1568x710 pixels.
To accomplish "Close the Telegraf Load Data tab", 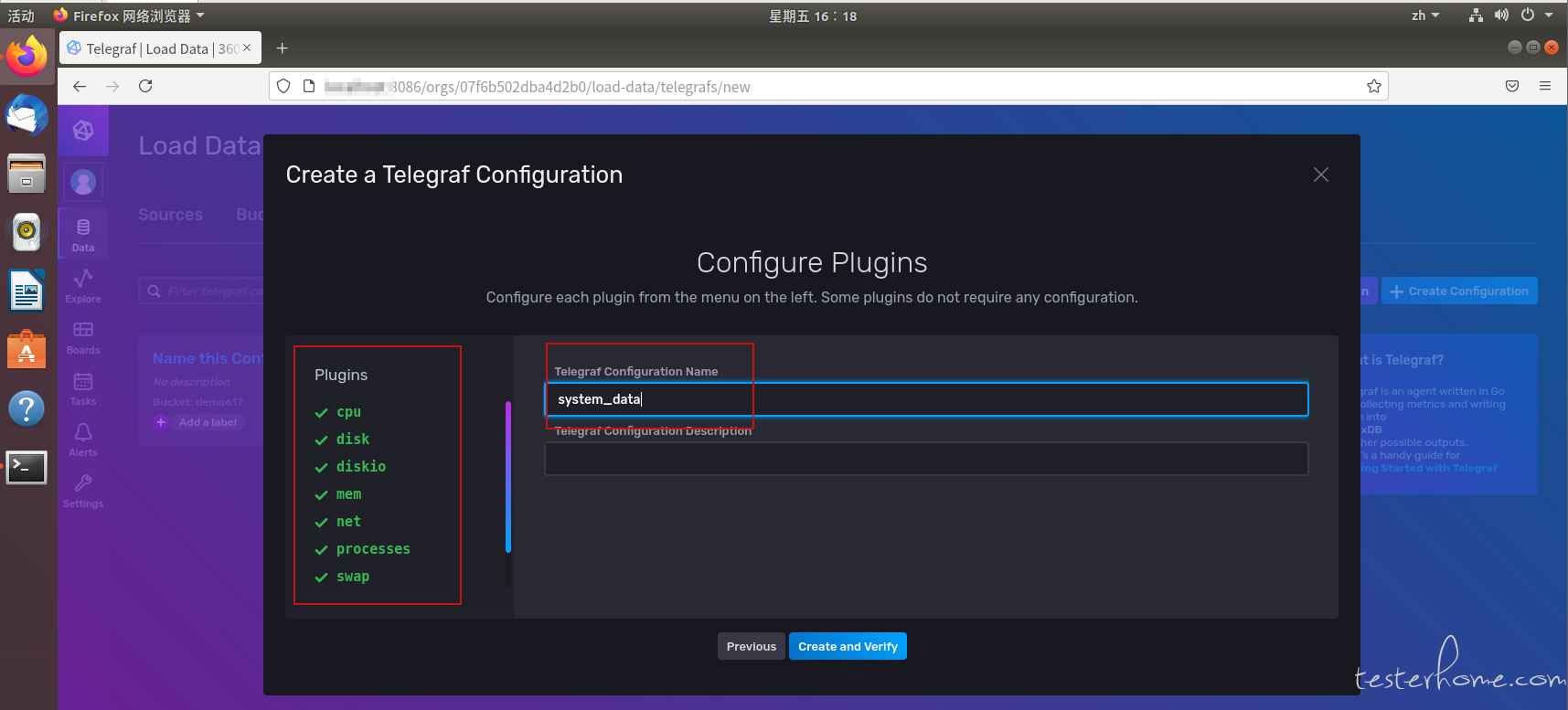I will pos(247,48).
